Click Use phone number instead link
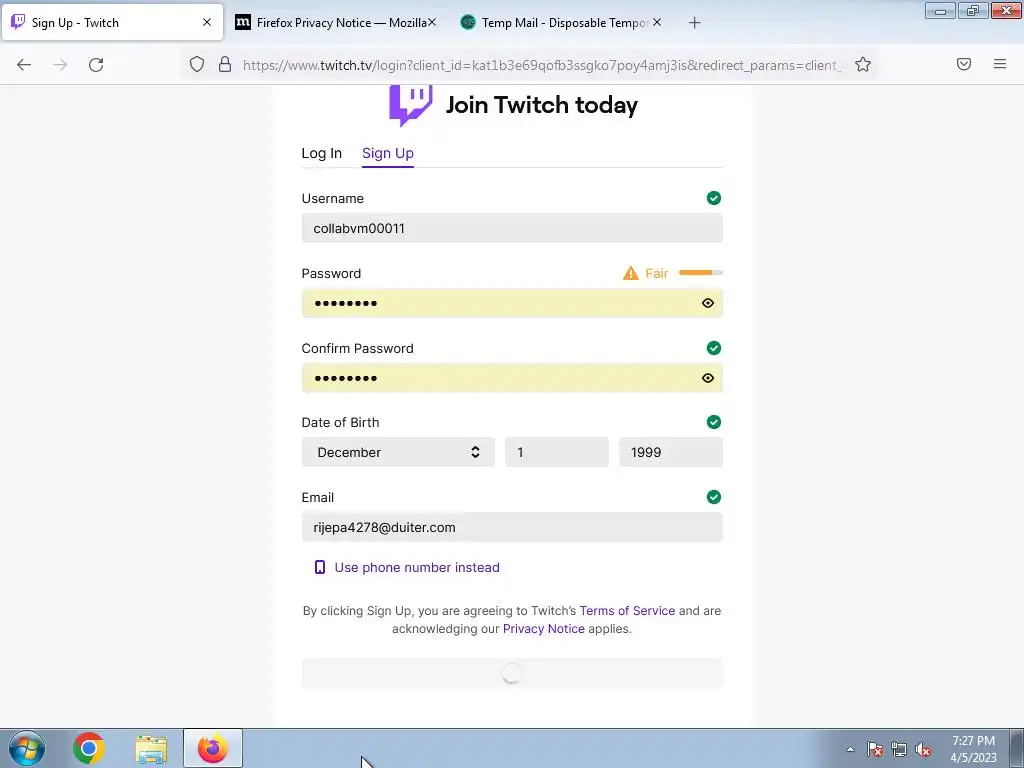Viewport: 1024px width, 768px height. 417,568
